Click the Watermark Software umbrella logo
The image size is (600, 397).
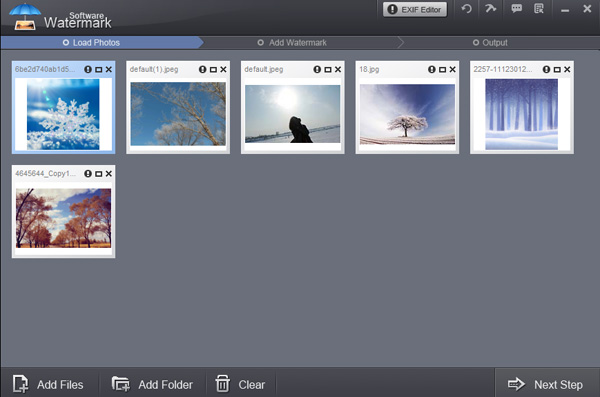tap(25, 17)
